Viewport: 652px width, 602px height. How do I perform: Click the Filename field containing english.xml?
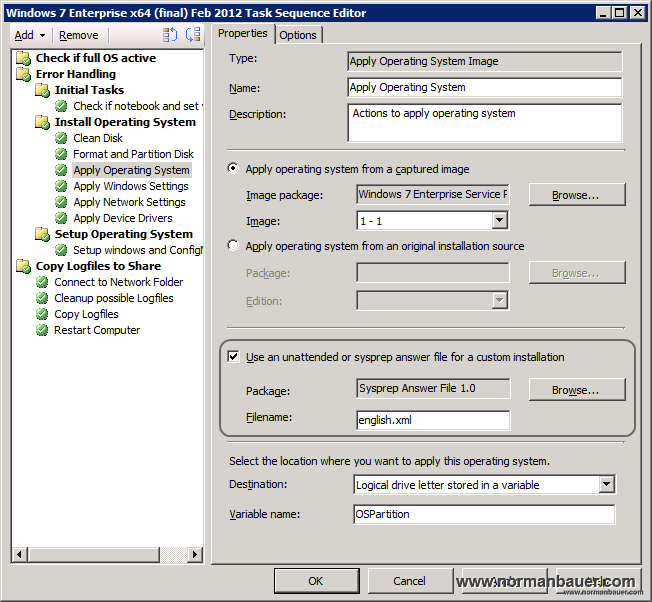(433, 420)
